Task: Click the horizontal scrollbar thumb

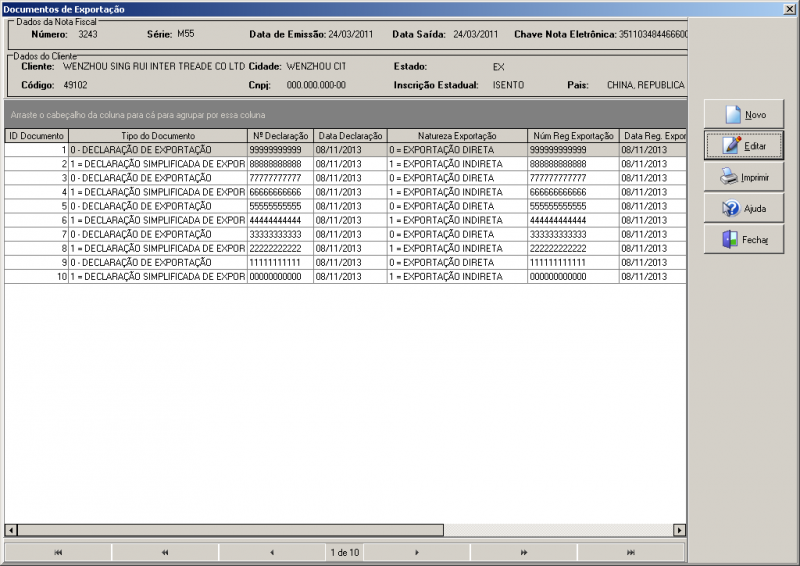Action: tap(230, 530)
